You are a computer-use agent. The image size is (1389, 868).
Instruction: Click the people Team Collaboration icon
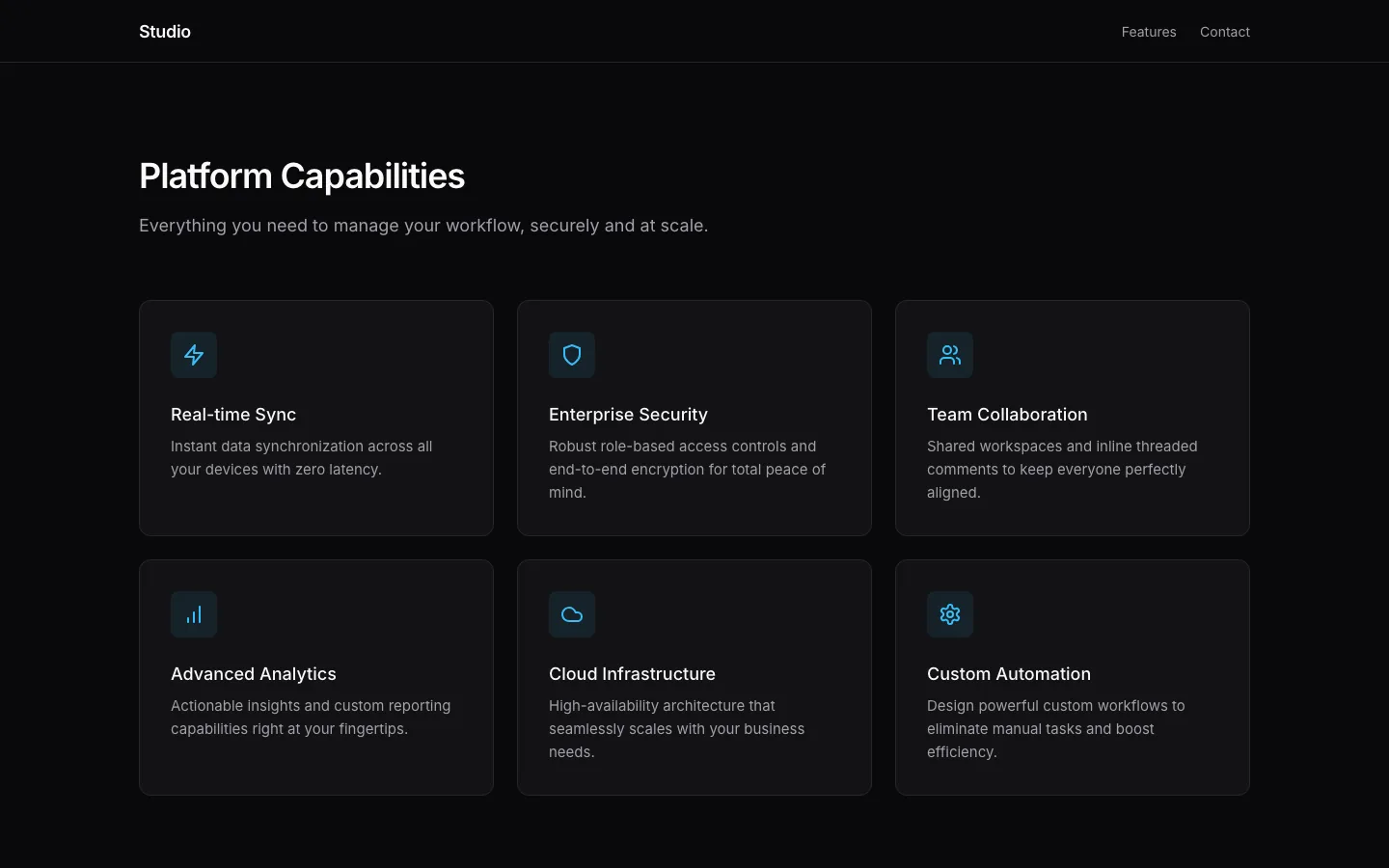(x=950, y=355)
